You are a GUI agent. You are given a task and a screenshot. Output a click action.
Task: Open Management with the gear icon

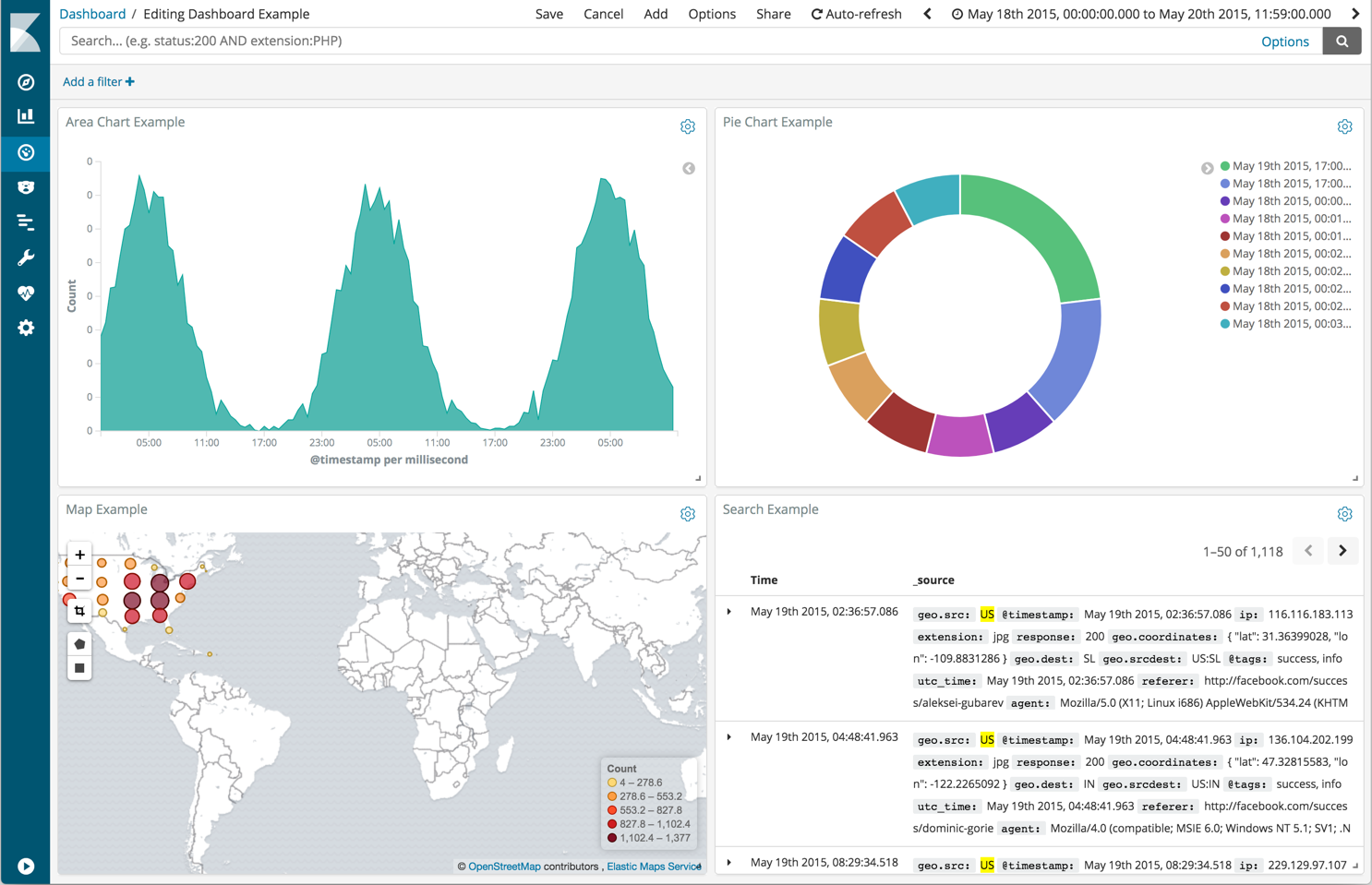[25, 328]
